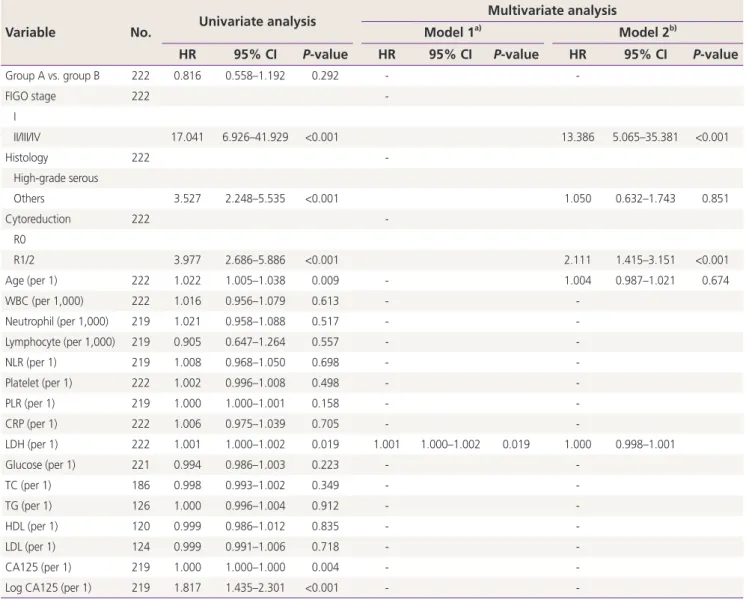Click the CI value 0.558–1.192

255,76
